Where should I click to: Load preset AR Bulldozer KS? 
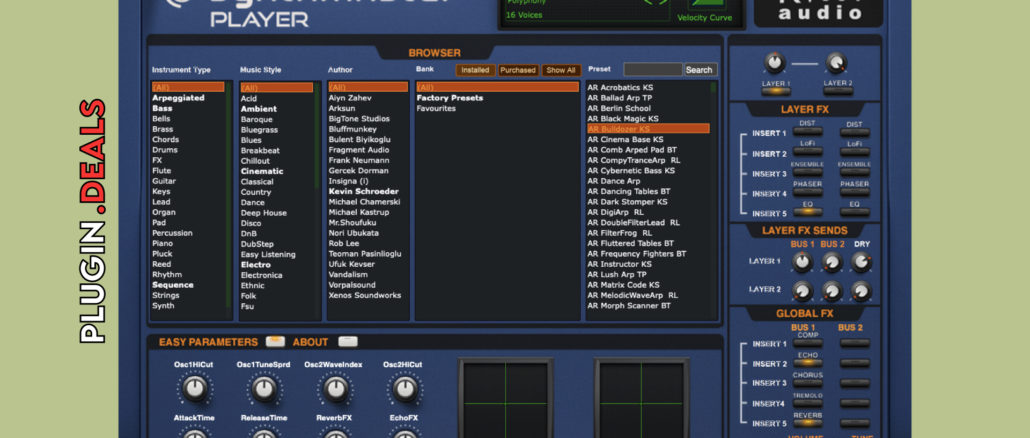(x=648, y=129)
